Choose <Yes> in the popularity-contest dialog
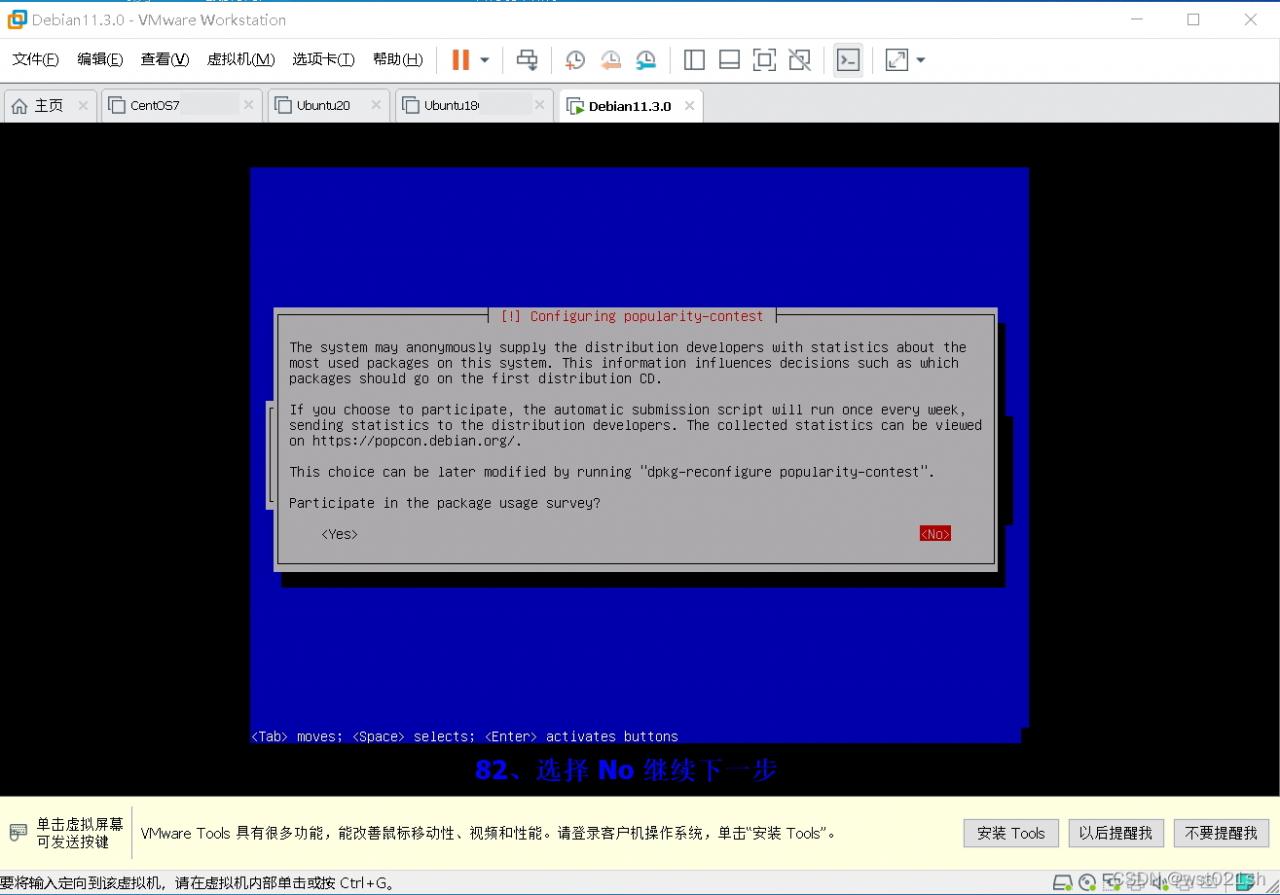 pos(340,534)
